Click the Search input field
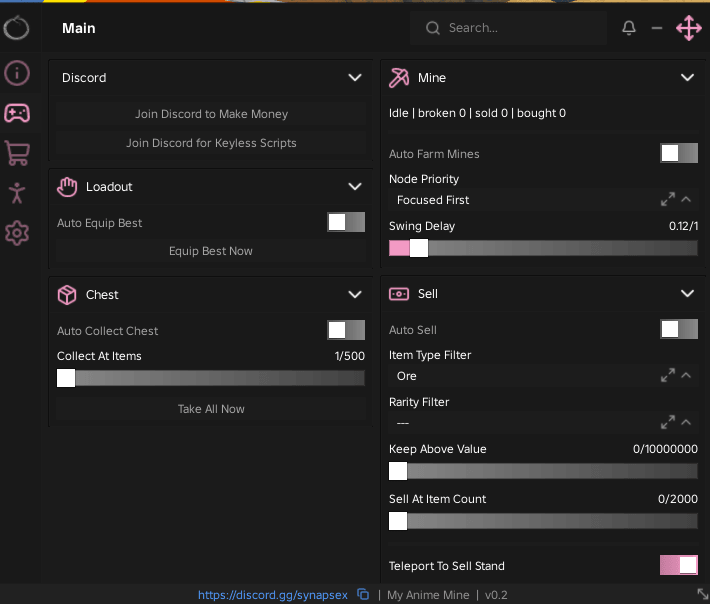The image size is (710, 604). (509, 28)
